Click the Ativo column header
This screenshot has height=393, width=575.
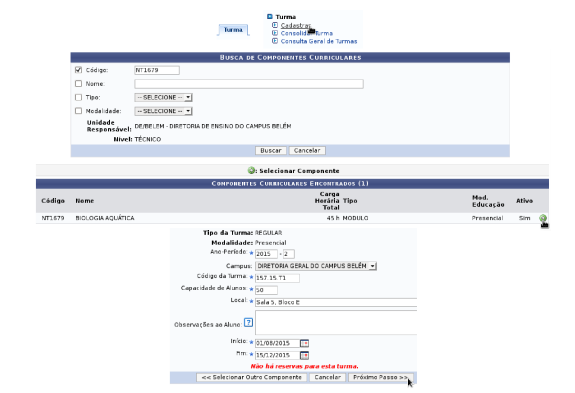coord(524,201)
